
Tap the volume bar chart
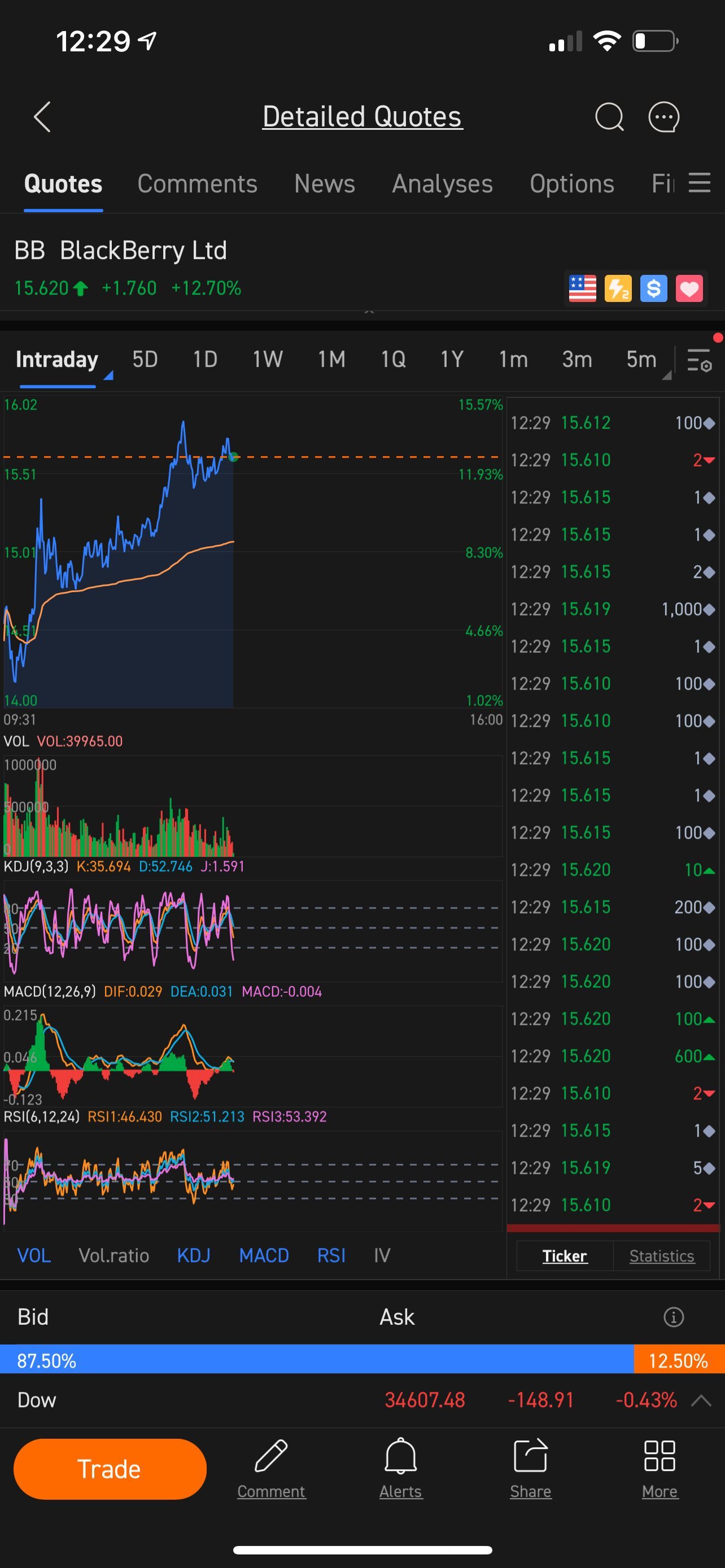coord(252,805)
